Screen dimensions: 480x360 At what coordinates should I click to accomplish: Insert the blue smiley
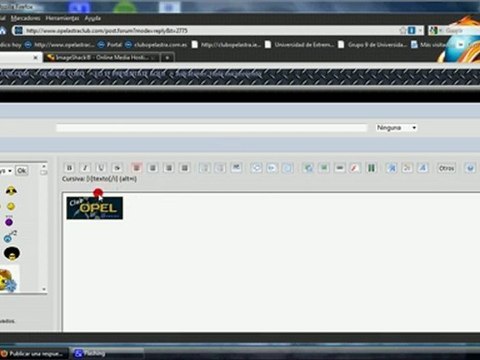coord(9,237)
